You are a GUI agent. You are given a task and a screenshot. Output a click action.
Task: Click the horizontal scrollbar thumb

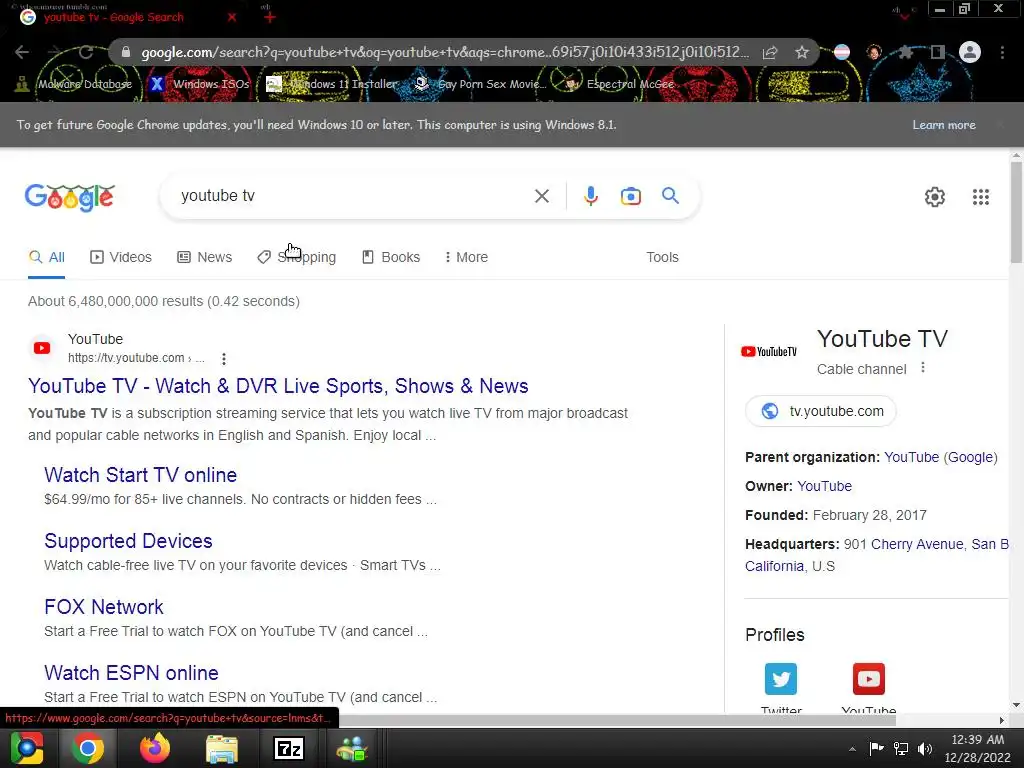tap(617, 720)
